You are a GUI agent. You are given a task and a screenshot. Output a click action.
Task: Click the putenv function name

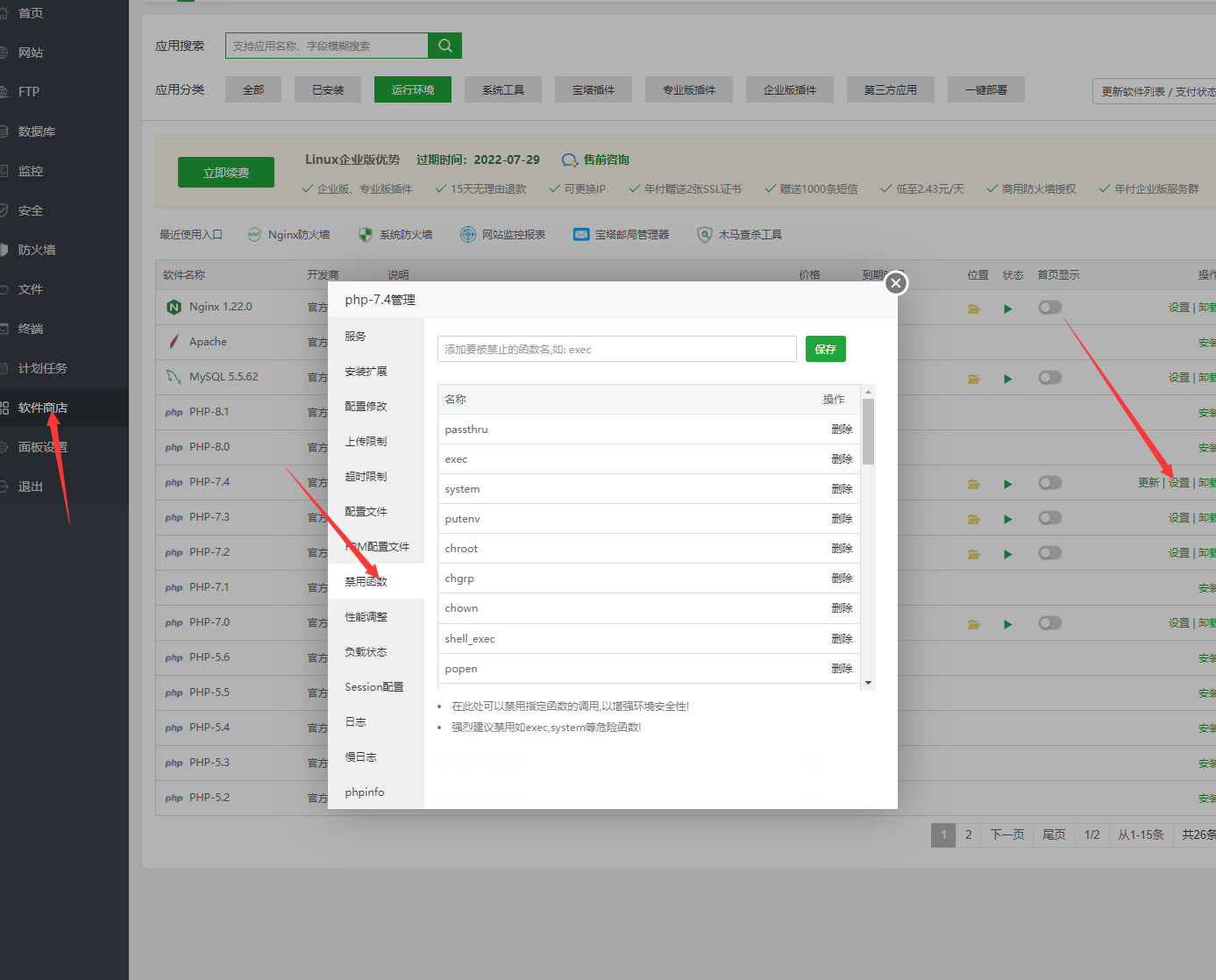(462, 519)
